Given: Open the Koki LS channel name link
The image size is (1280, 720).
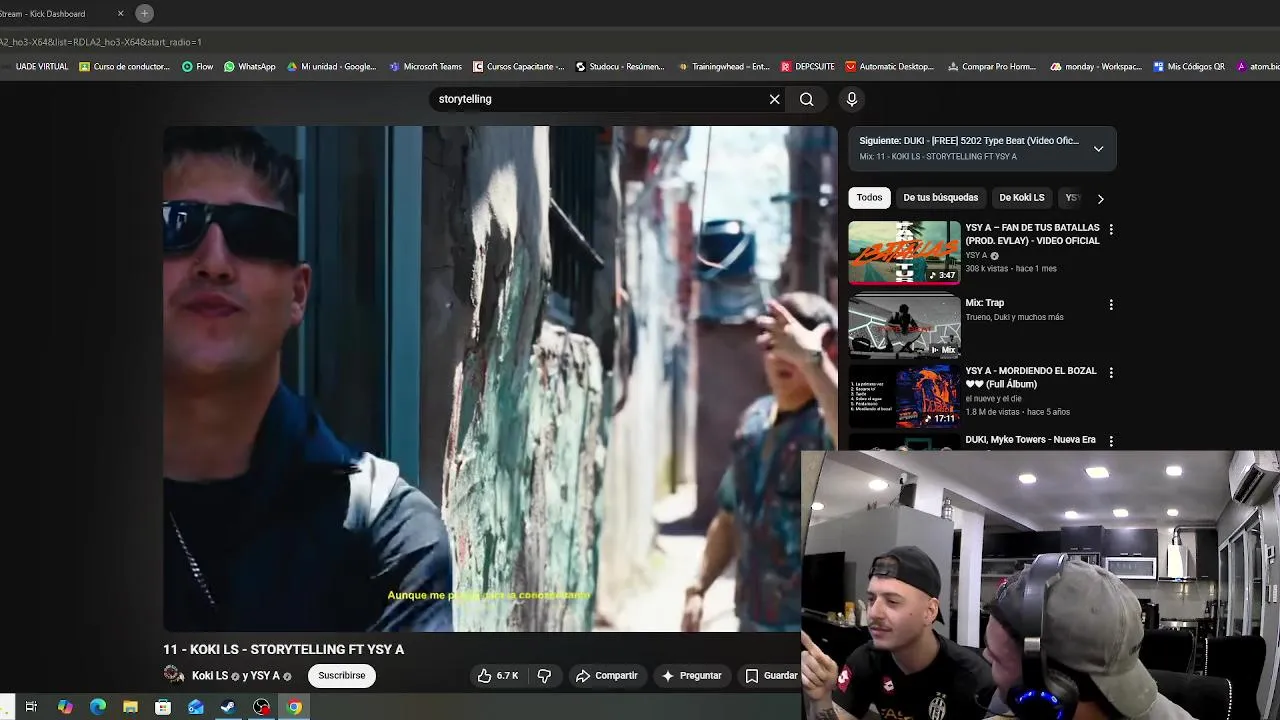Looking at the screenshot, I should pos(210,676).
